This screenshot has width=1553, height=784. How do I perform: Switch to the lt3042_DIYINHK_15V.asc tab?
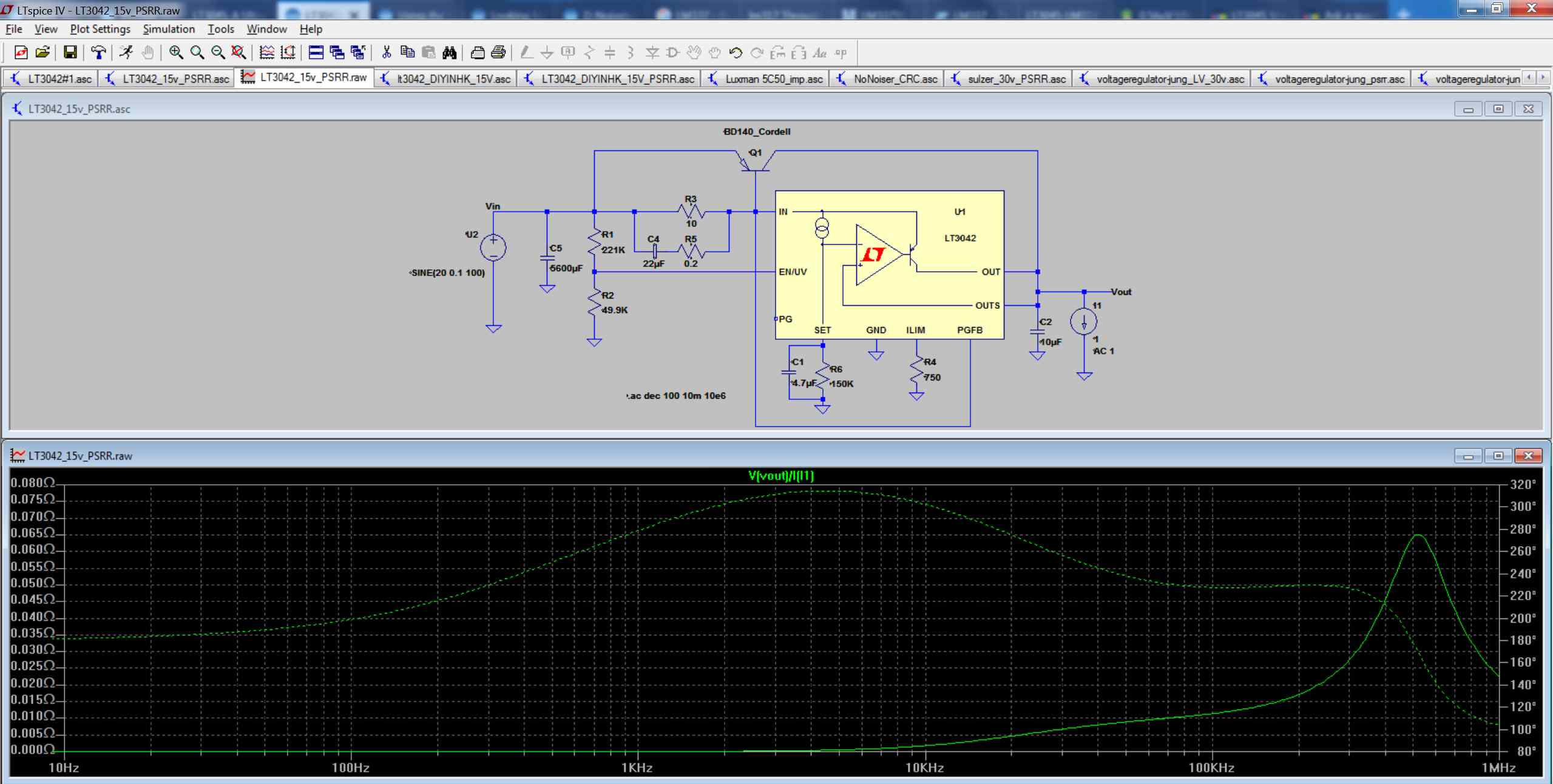pos(445,79)
